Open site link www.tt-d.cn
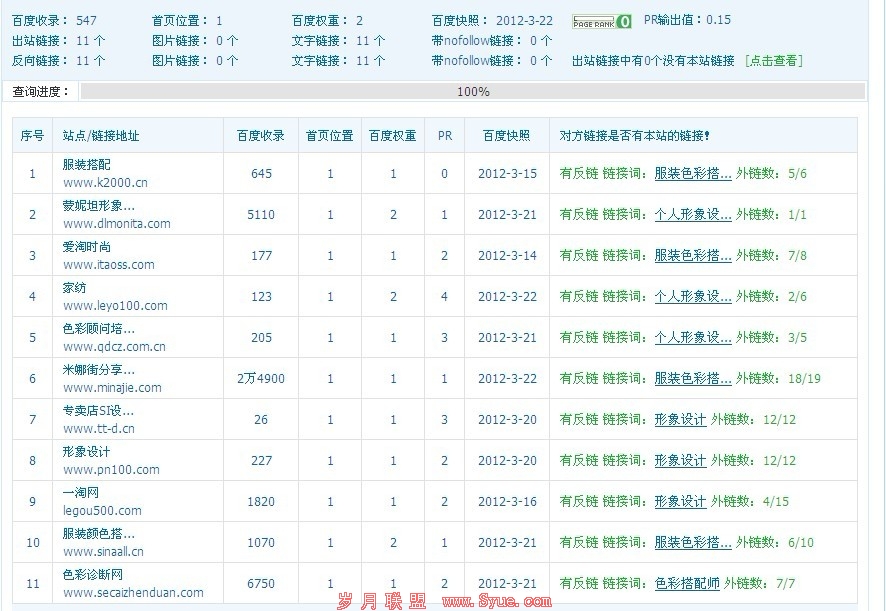The width and height of the screenshot is (886, 611). click(x=99, y=428)
